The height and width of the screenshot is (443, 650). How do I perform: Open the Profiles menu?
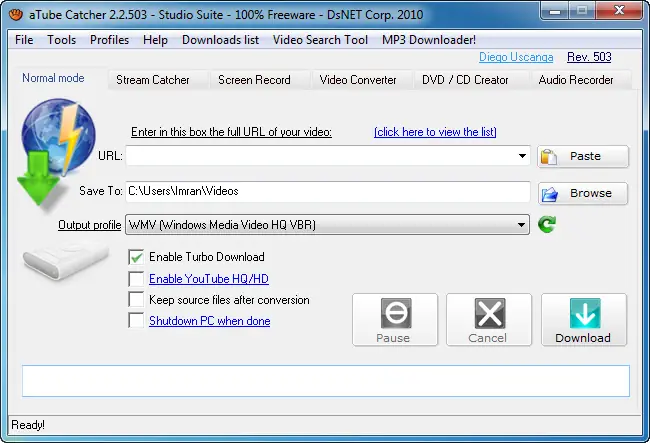(109, 40)
